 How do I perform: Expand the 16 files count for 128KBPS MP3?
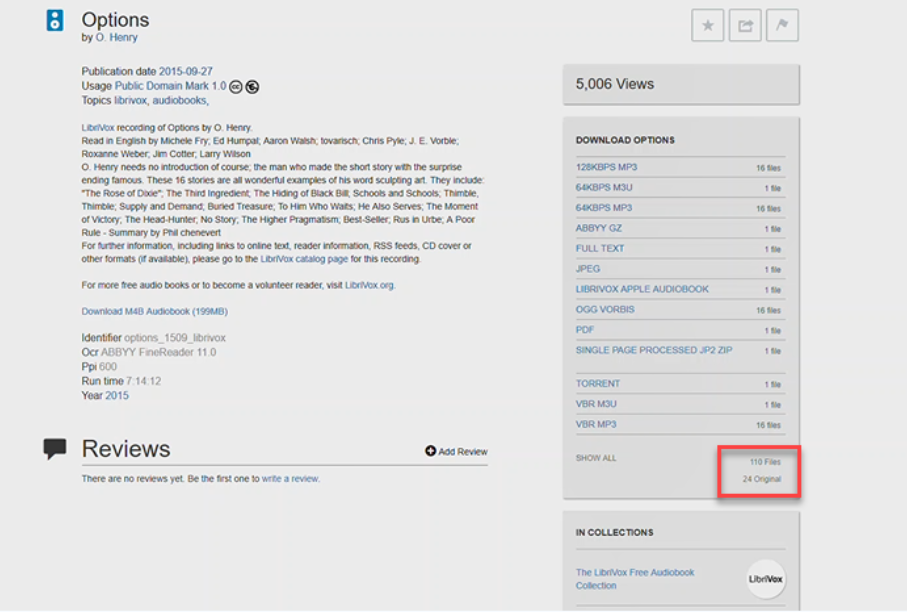[768, 168]
